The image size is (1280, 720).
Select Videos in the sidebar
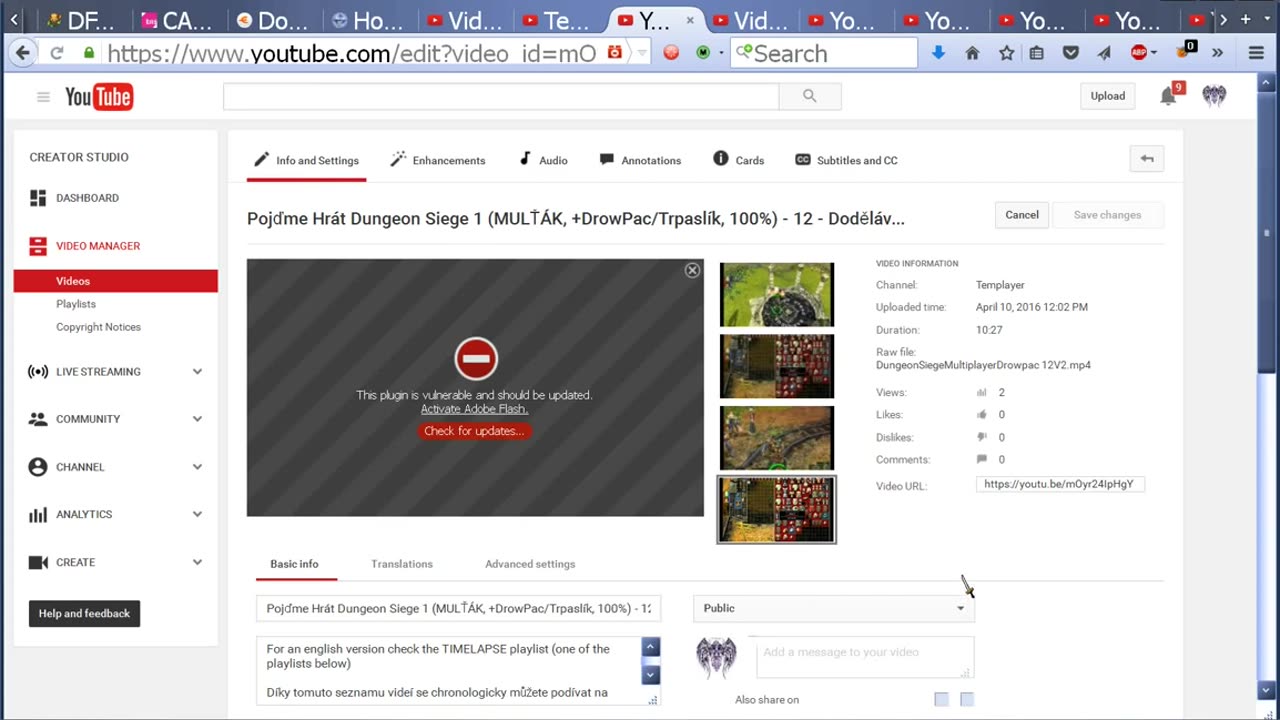tap(116, 281)
